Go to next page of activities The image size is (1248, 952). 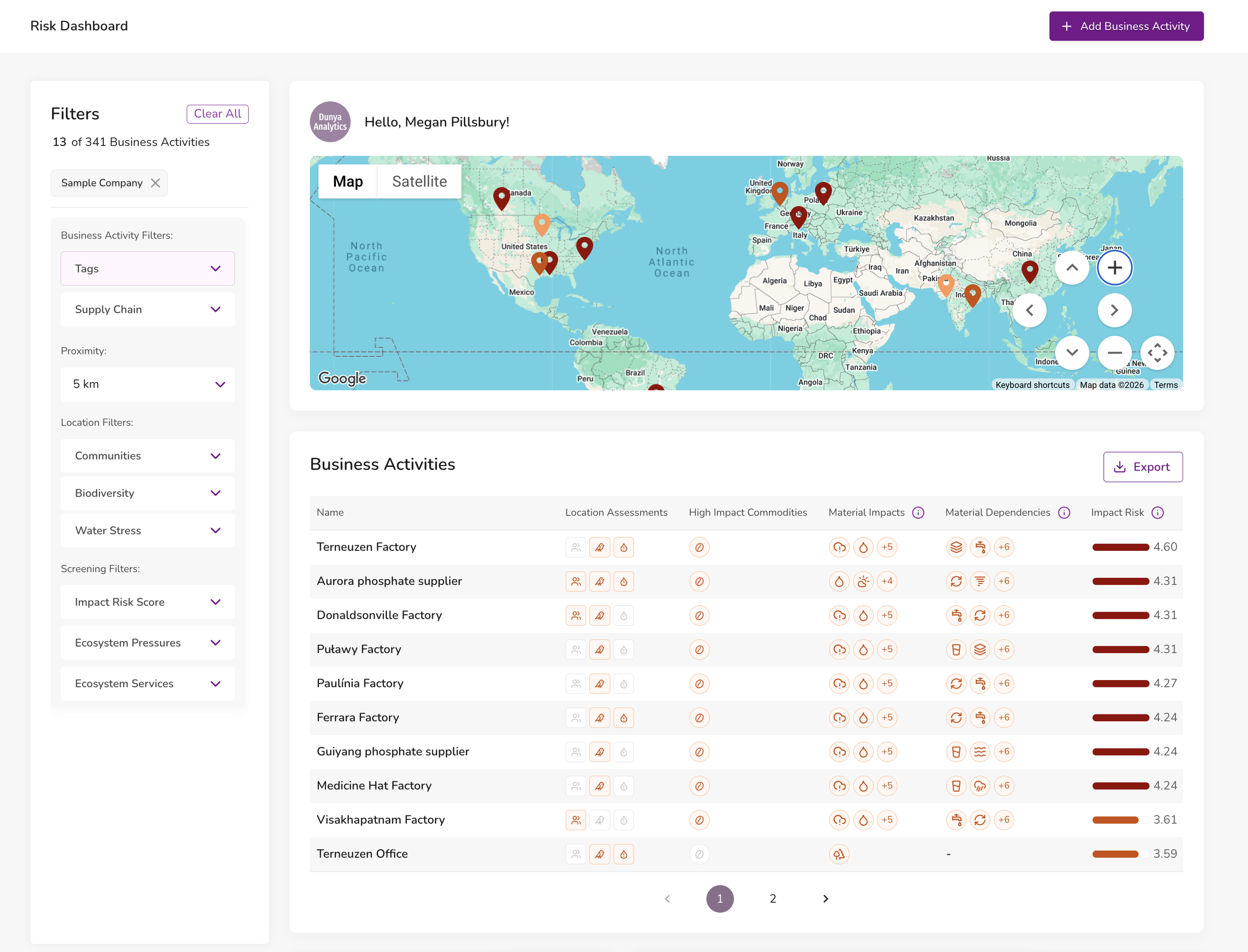pyautogui.click(x=826, y=899)
